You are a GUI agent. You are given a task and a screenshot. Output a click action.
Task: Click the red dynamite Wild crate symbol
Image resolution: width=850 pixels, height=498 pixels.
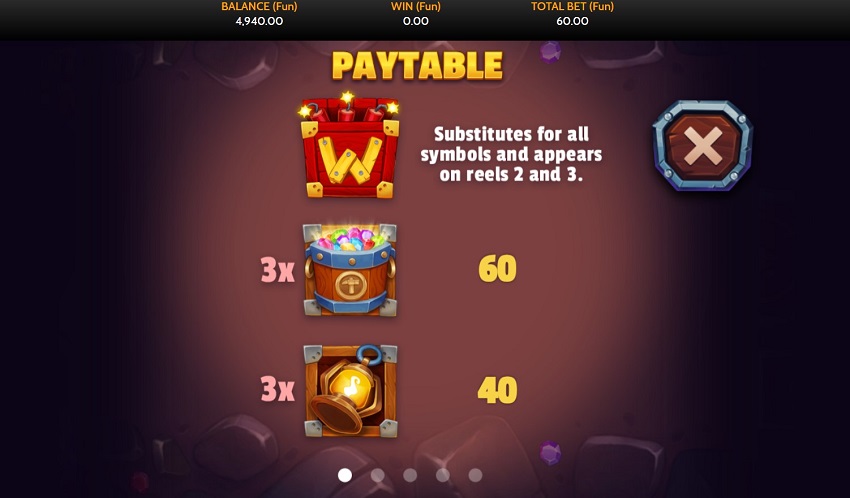tap(350, 146)
